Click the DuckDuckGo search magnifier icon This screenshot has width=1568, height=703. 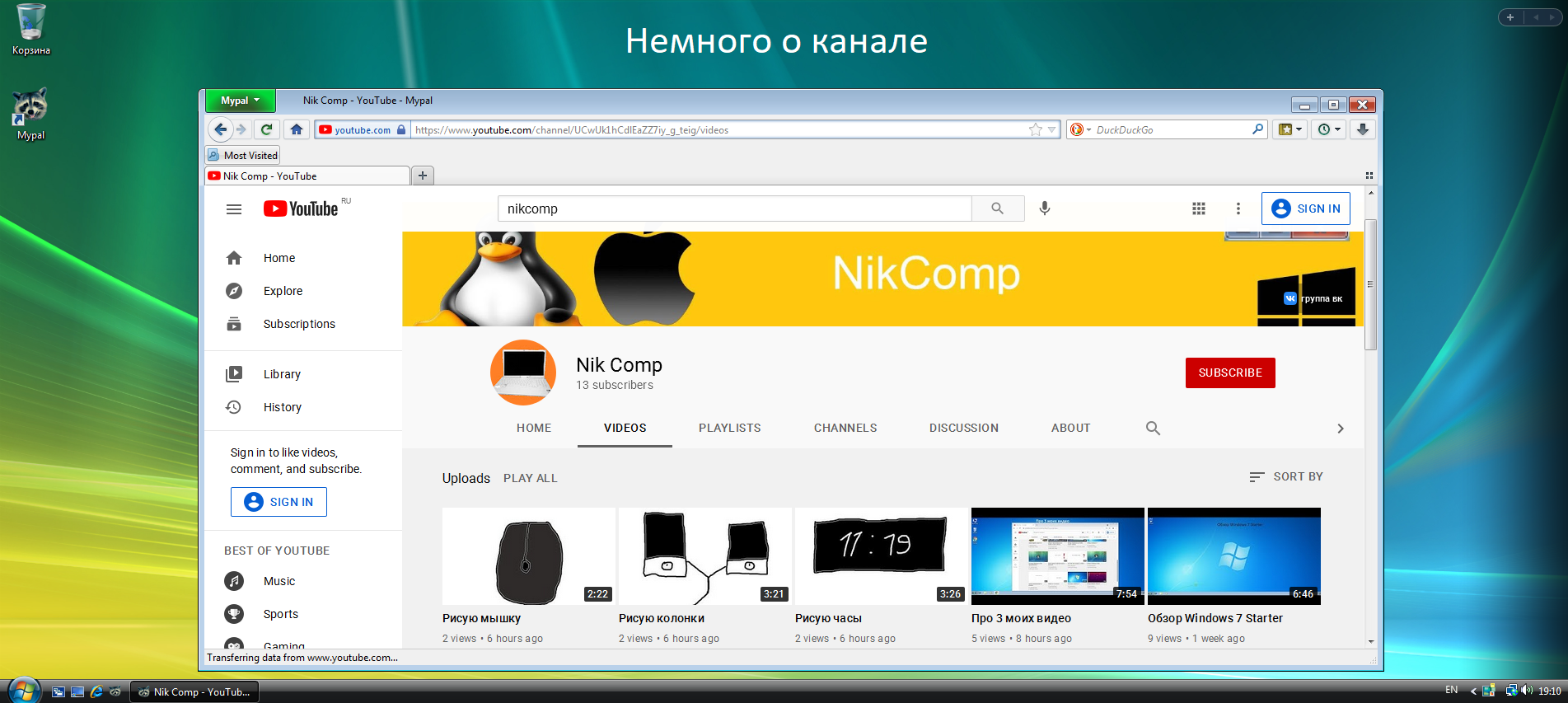click(1257, 129)
